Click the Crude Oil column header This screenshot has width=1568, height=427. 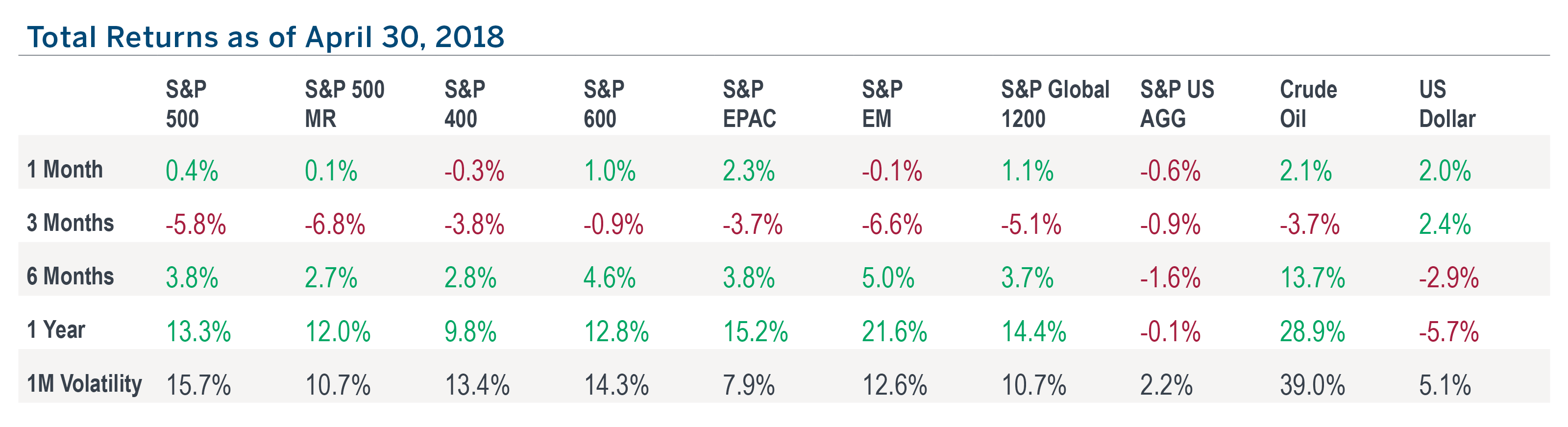[1308, 103]
